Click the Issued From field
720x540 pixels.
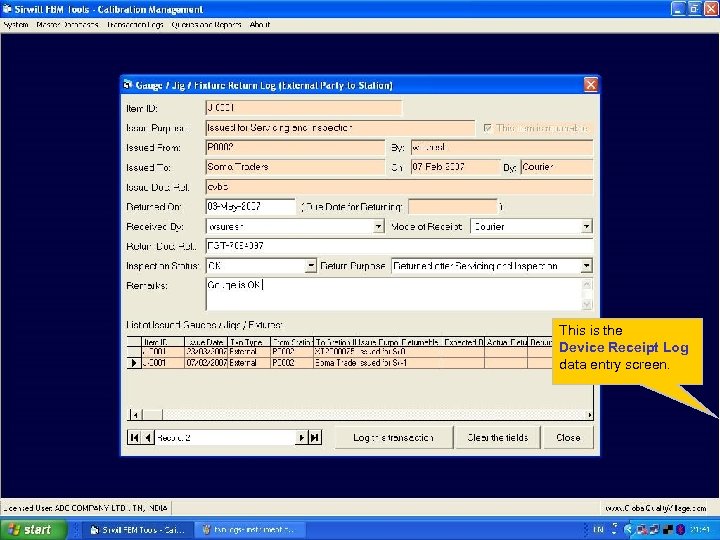coord(295,147)
